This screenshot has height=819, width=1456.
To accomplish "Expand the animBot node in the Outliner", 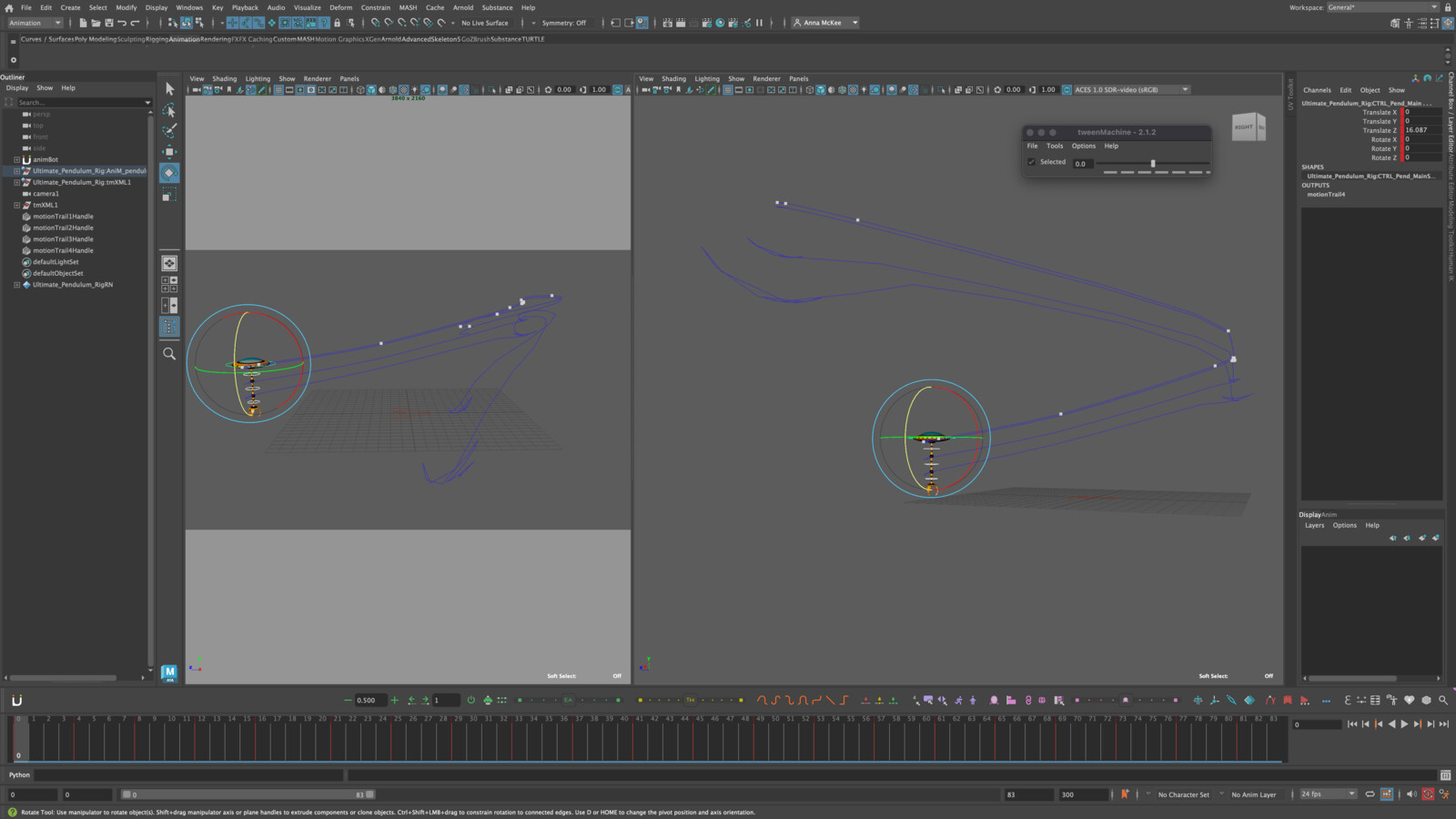I will tap(16, 159).
